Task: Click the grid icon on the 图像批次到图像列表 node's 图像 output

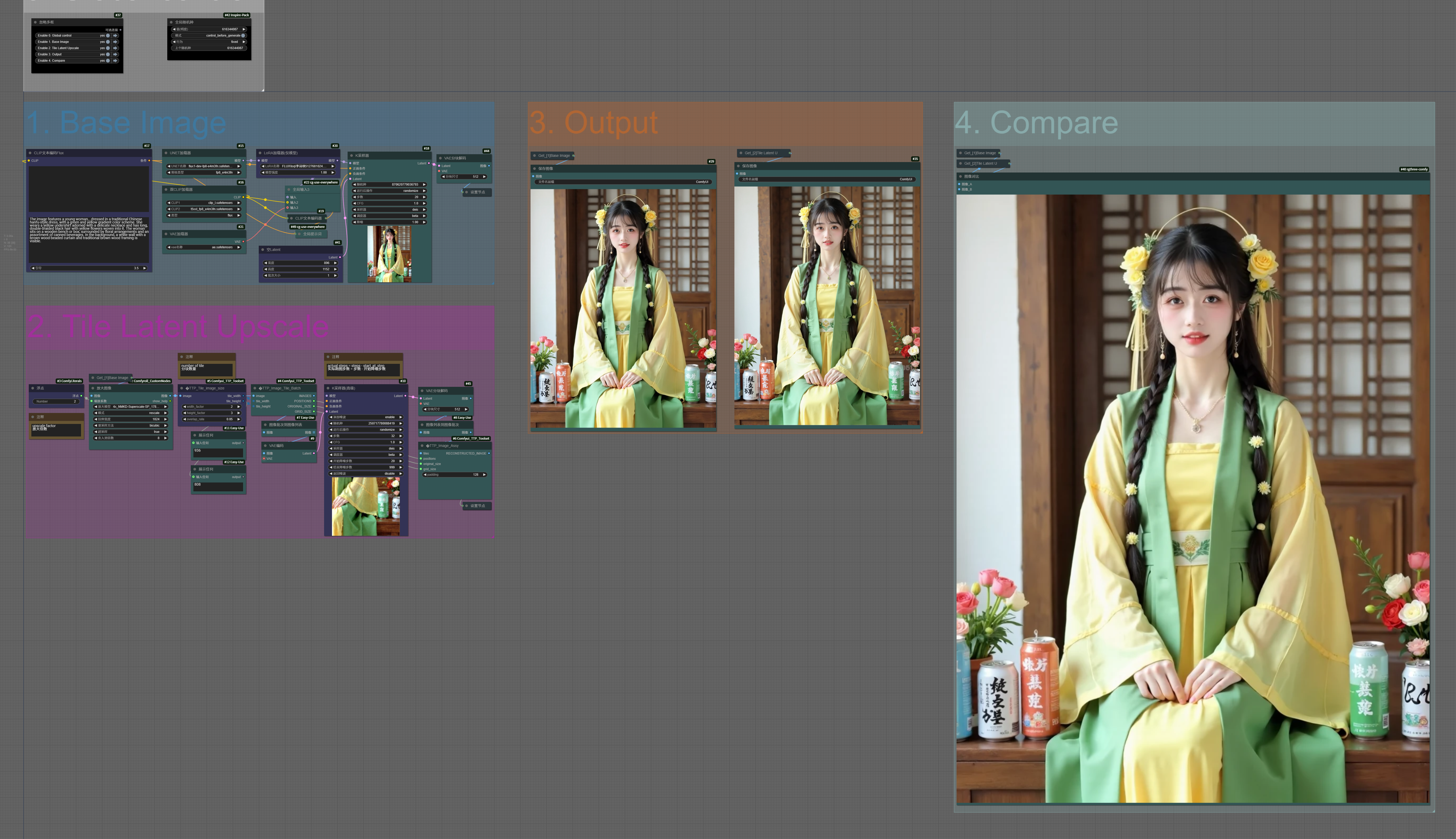Action: tap(314, 433)
